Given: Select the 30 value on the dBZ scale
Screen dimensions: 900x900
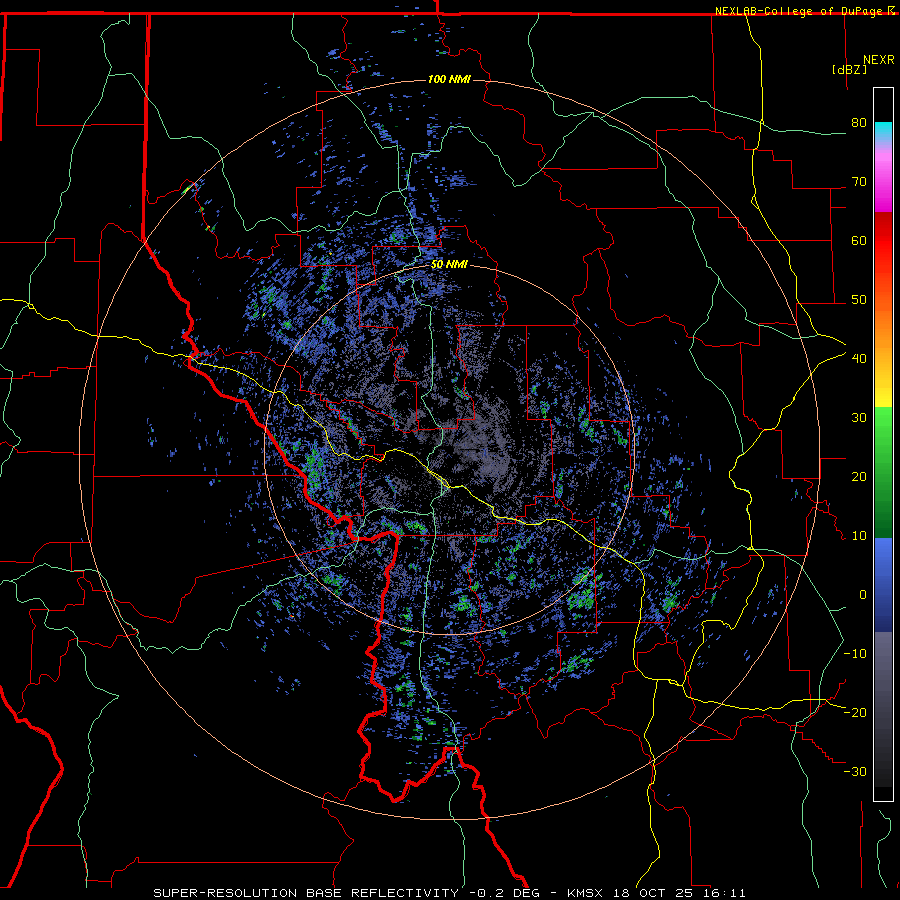Looking at the screenshot, I should click(859, 418).
